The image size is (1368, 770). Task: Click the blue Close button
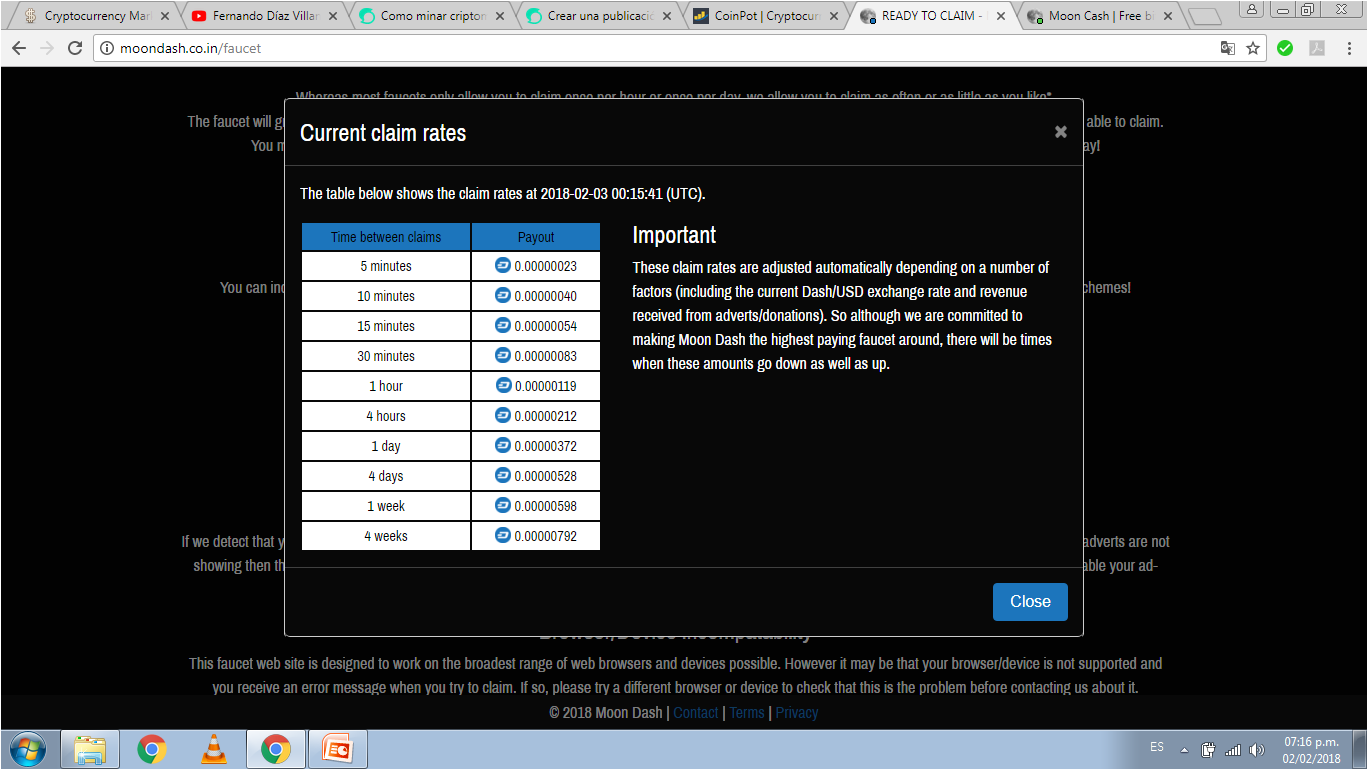pyautogui.click(x=1030, y=602)
